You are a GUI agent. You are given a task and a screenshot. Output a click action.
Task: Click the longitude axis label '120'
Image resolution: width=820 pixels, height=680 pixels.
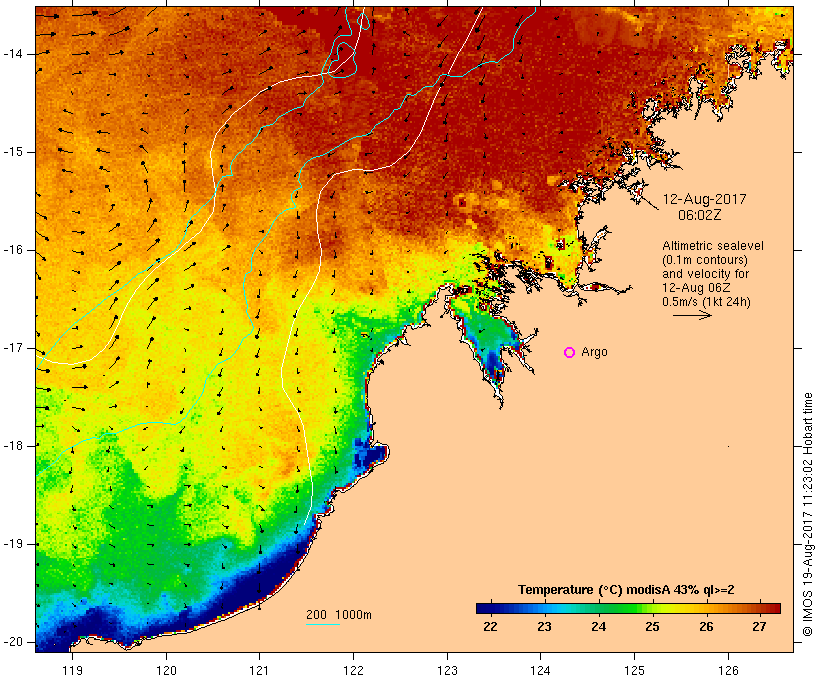(x=166, y=671)
